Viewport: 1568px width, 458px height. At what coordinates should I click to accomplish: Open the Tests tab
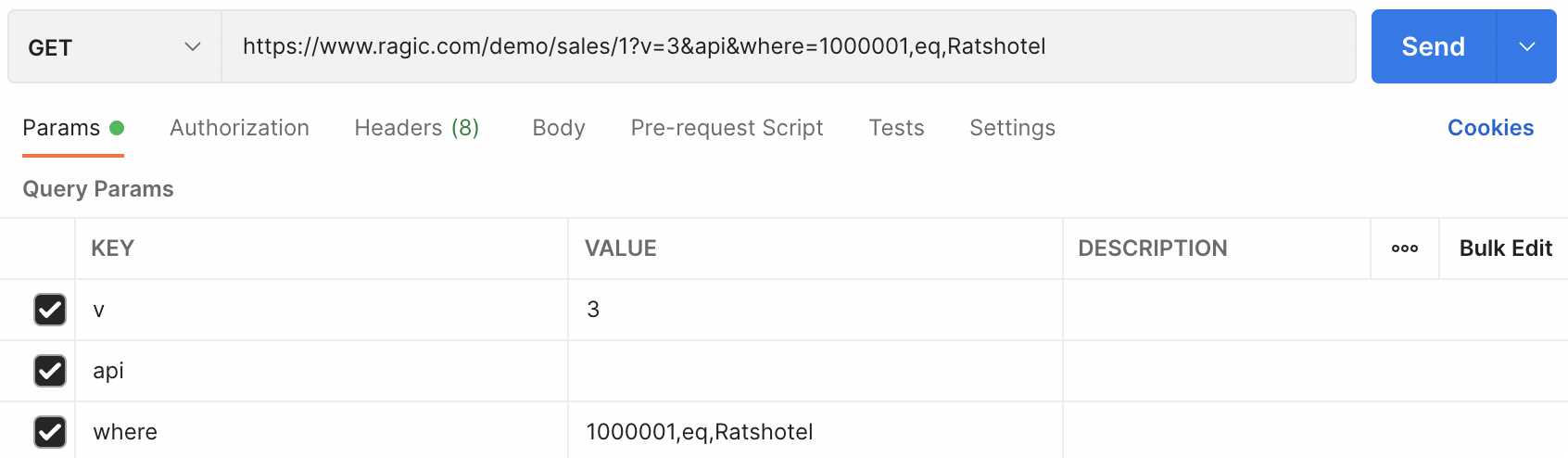pyautogui.click(x=896, y=128)
